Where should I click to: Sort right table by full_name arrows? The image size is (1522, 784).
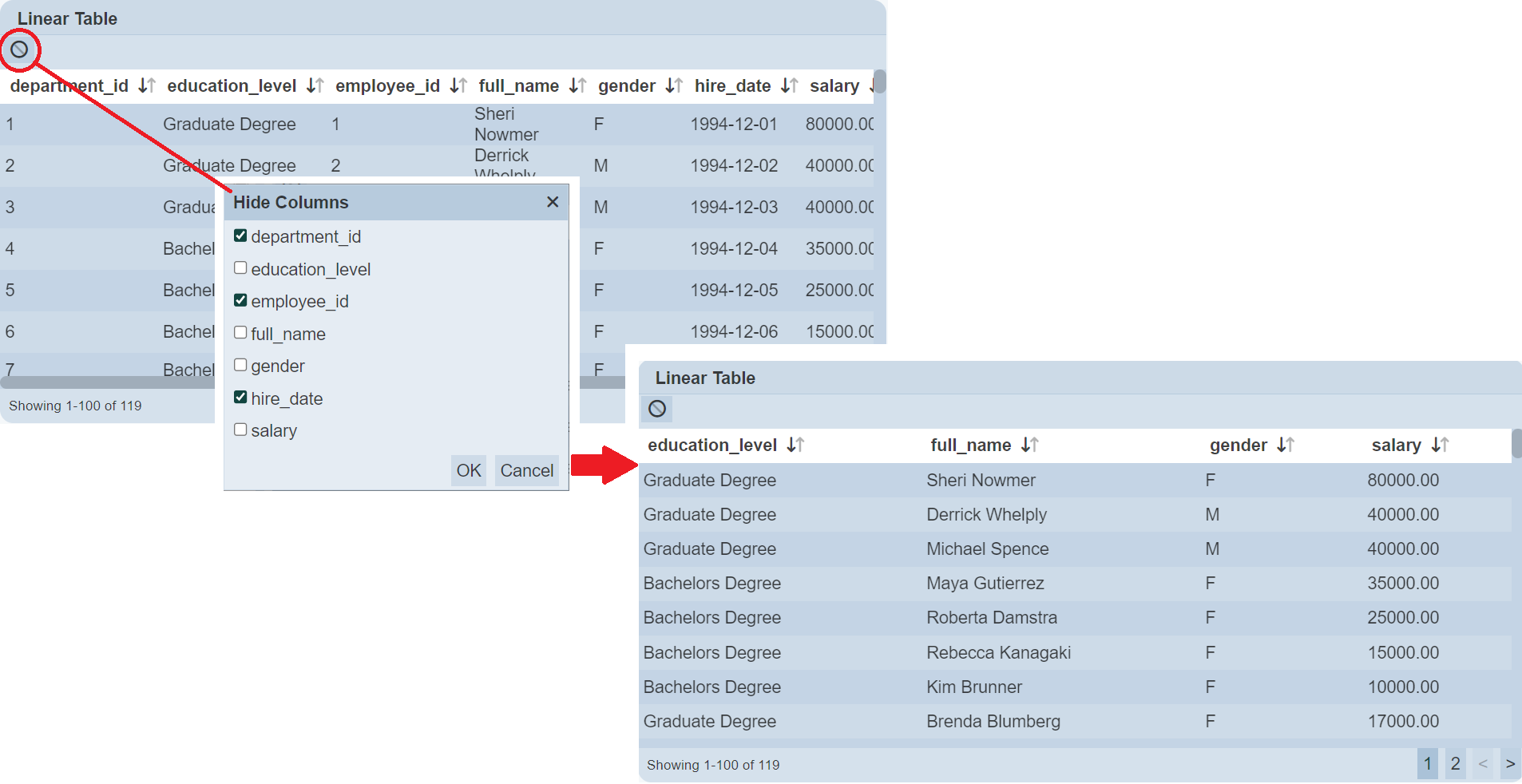1029,445
